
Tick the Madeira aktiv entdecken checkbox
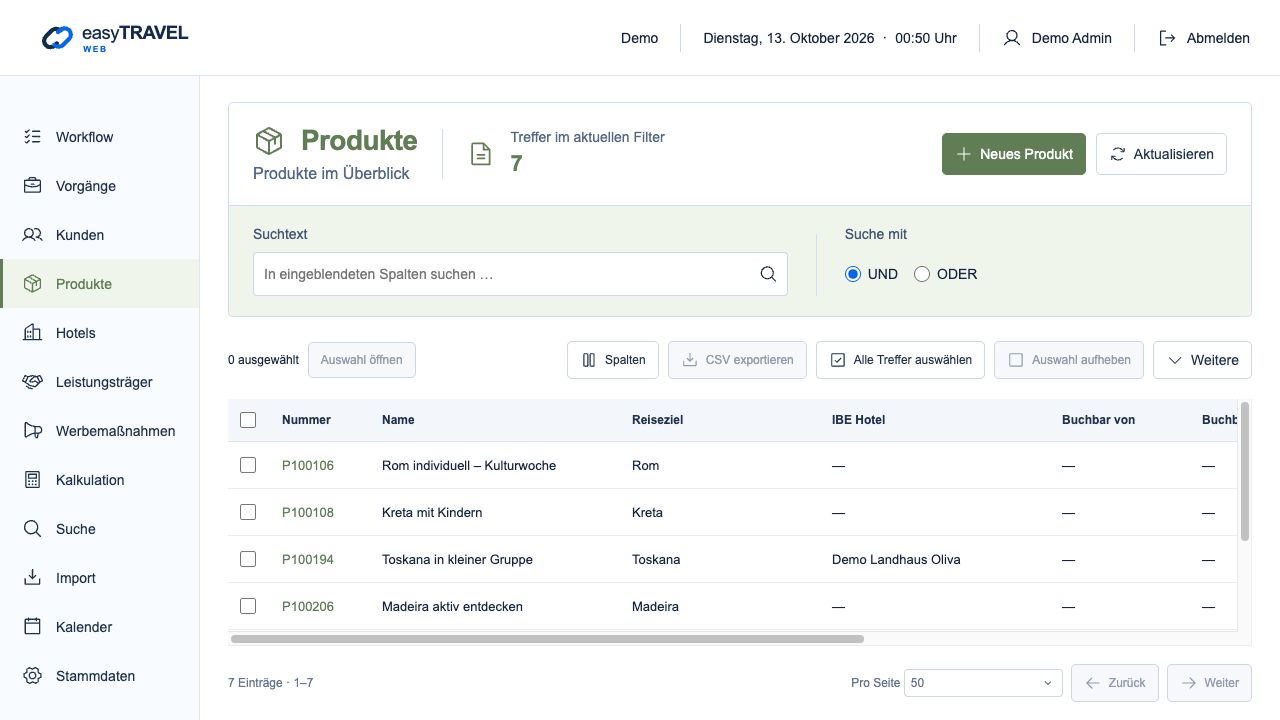point(248,606)
